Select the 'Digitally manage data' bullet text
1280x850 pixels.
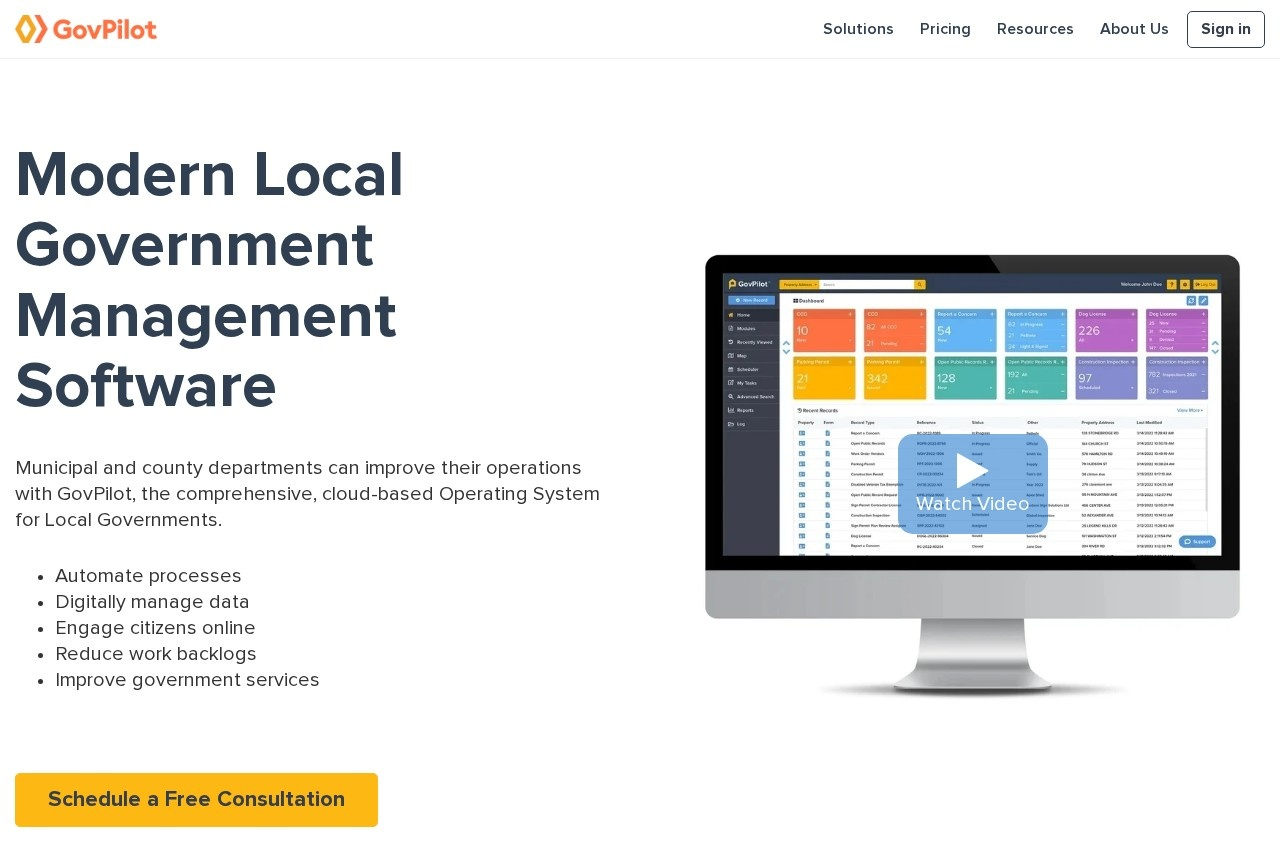(152, 602)
